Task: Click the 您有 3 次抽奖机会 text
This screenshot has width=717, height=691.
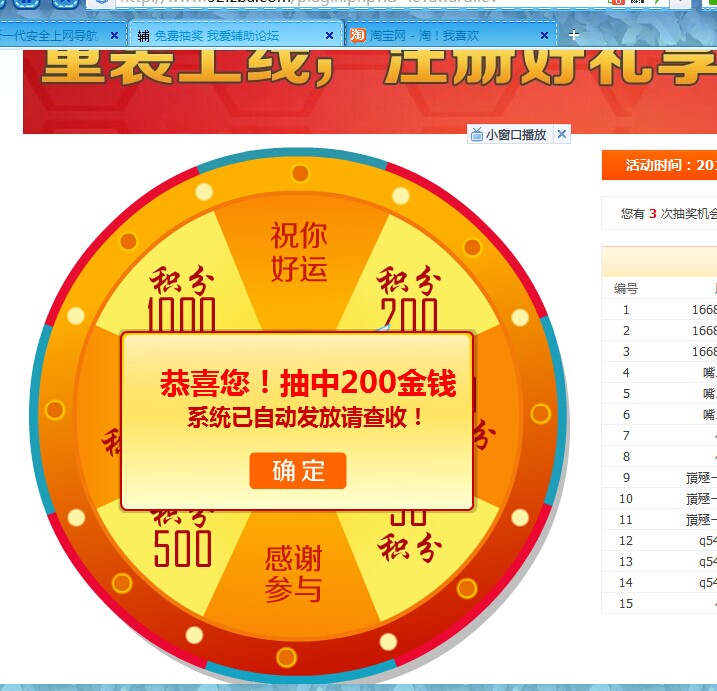Action: coord(669,214)
